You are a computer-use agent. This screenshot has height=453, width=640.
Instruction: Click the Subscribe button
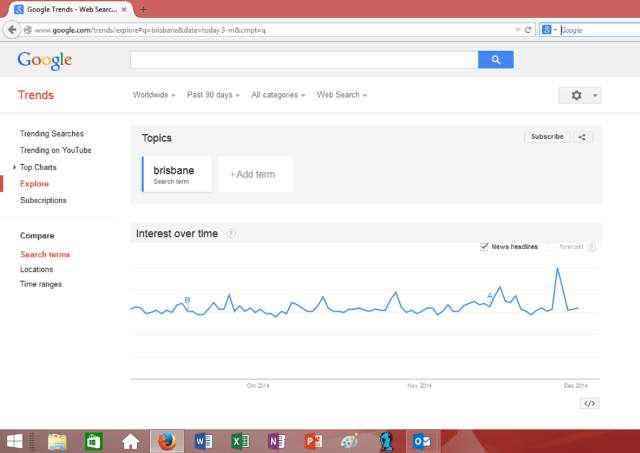(547, 137)
